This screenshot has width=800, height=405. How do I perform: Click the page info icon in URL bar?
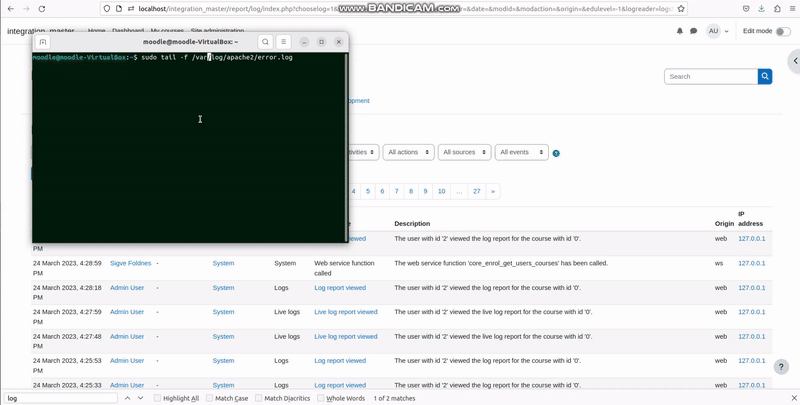coord(119,9)
